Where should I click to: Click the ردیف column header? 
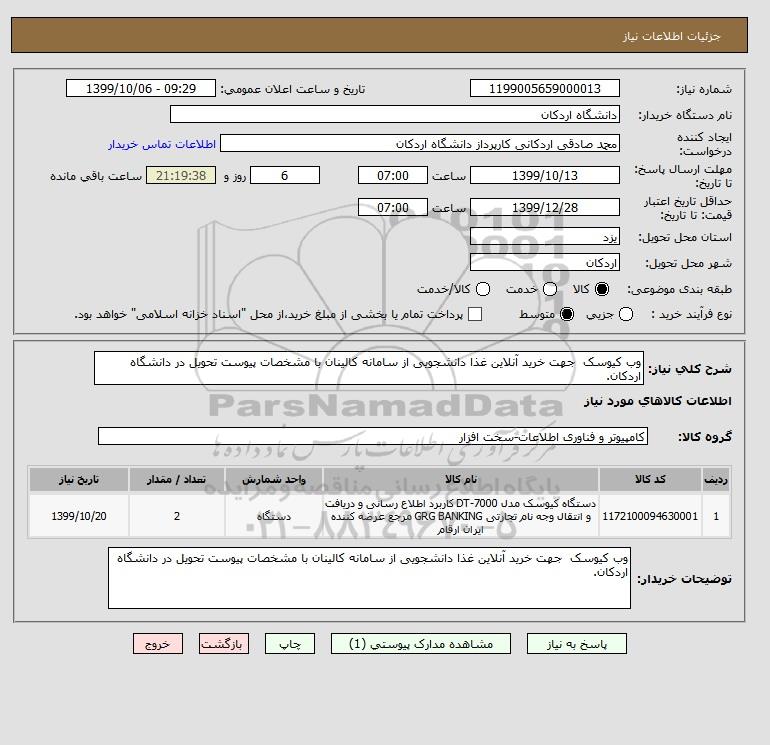tap(716, 479)
